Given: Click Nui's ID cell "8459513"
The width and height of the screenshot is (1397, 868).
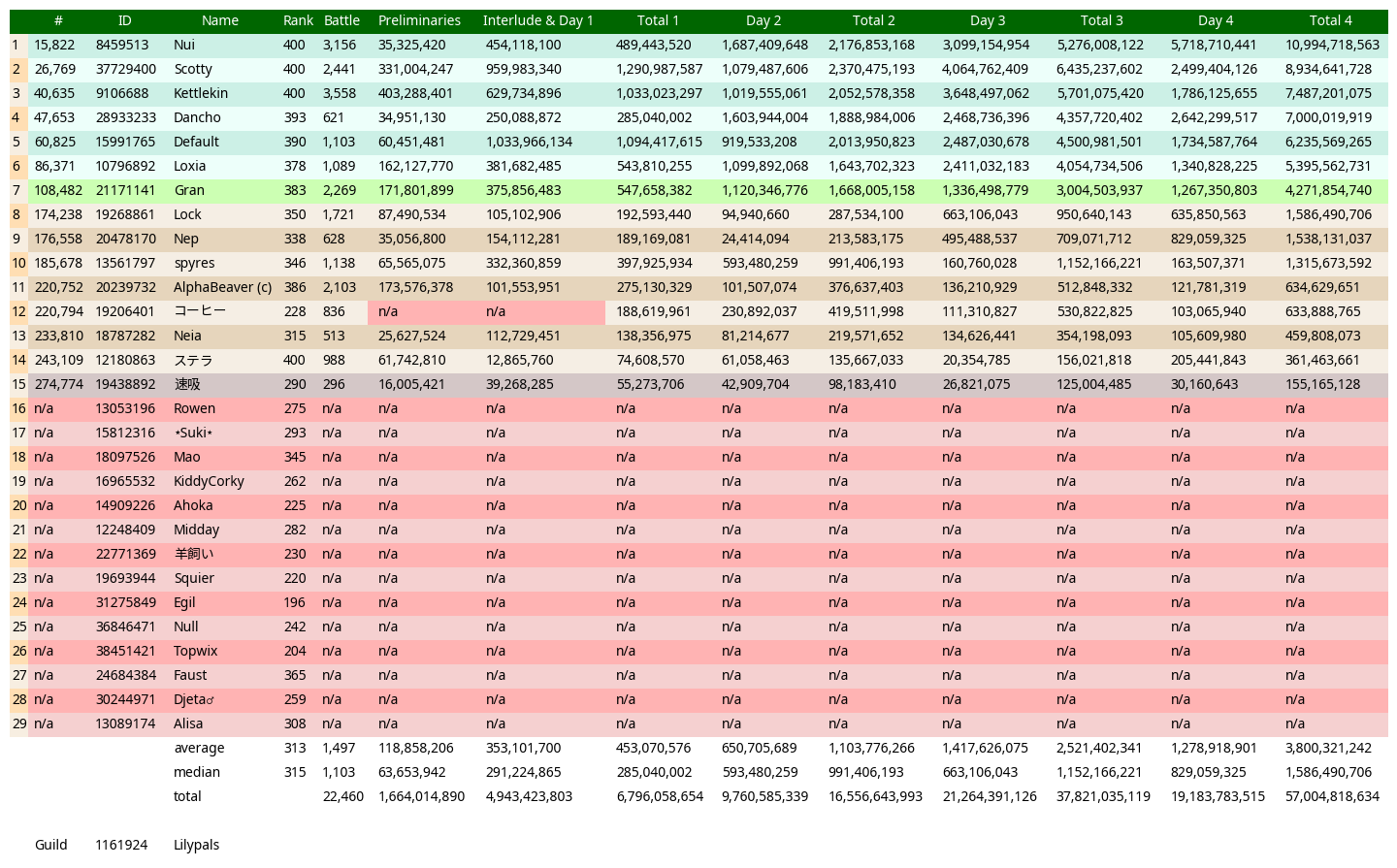Looking at the screenshot, I should point(122,45).
